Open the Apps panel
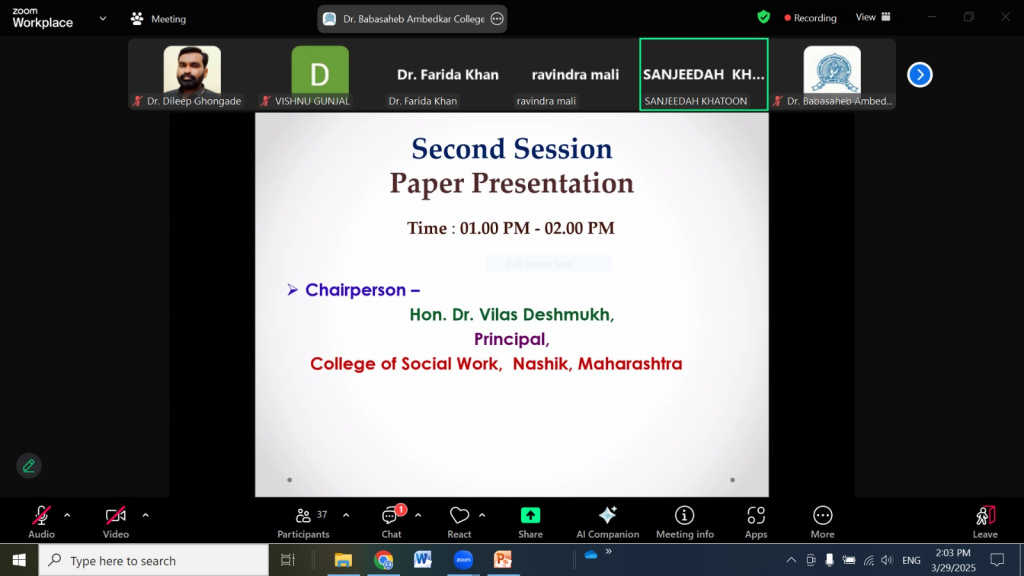The width and height of the screenshot is (1024, 576). (x=756, y=521)
